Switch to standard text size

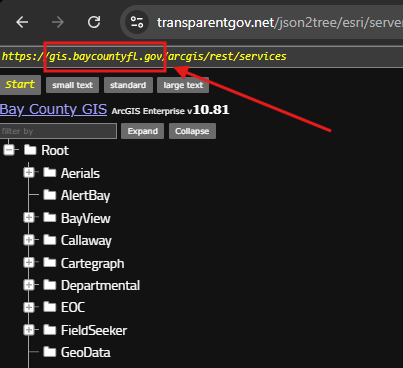[x=128, y=85]
